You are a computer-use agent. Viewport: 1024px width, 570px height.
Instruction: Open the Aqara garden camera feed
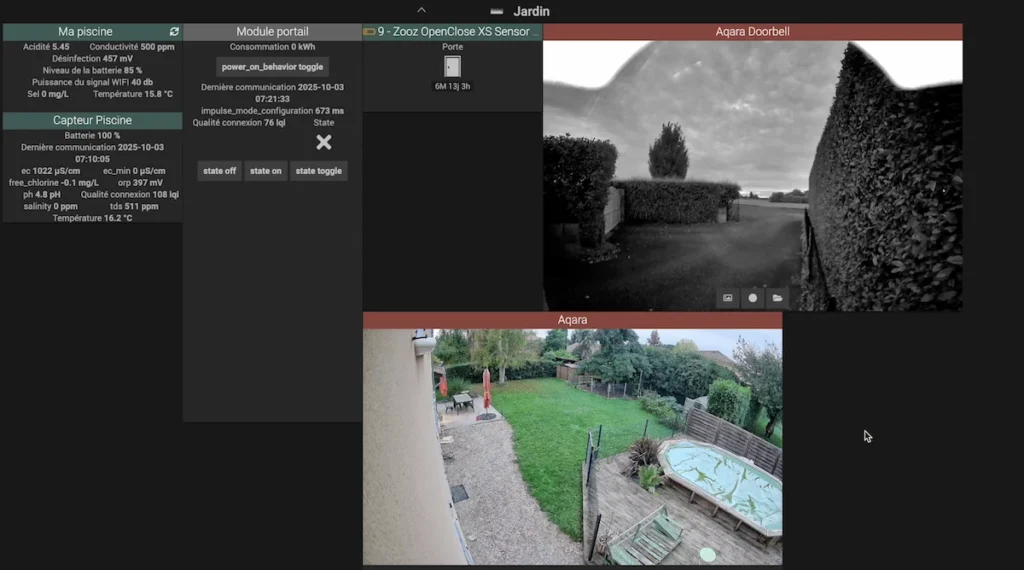pyautogui.click(x=572, y=446)
